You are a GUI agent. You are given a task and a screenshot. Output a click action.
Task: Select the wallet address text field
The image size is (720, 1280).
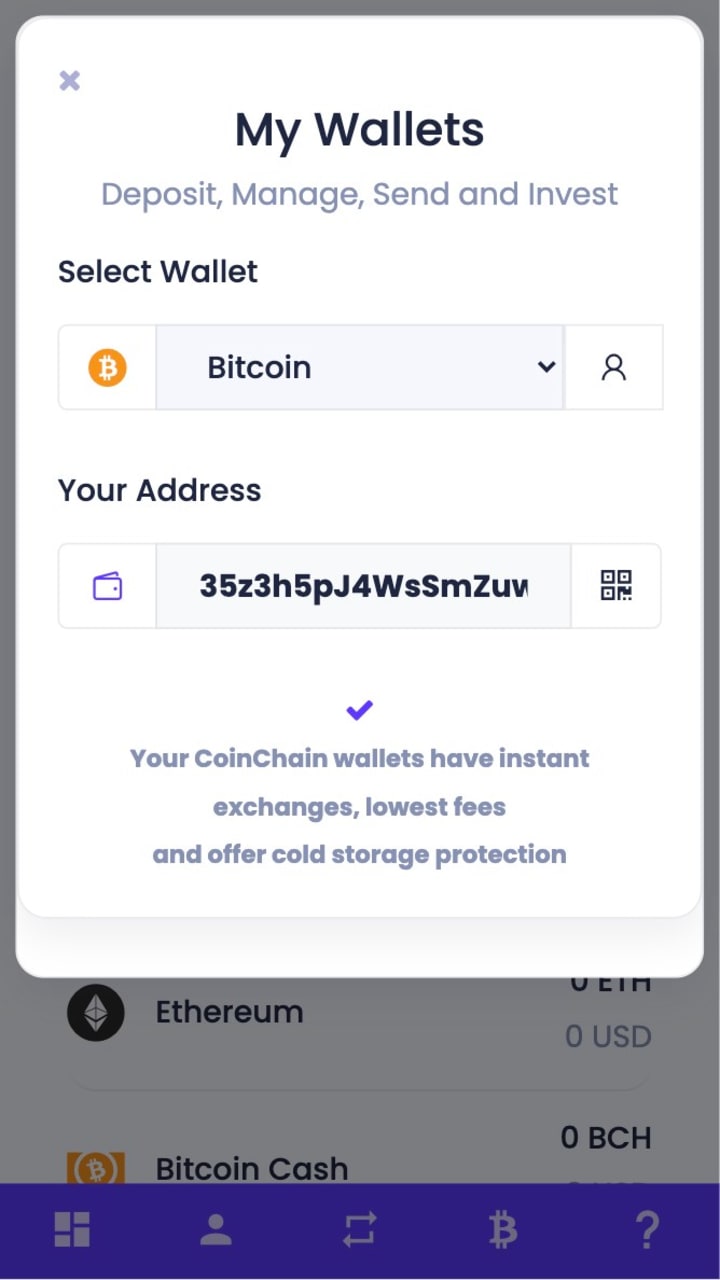click(363, 586)
